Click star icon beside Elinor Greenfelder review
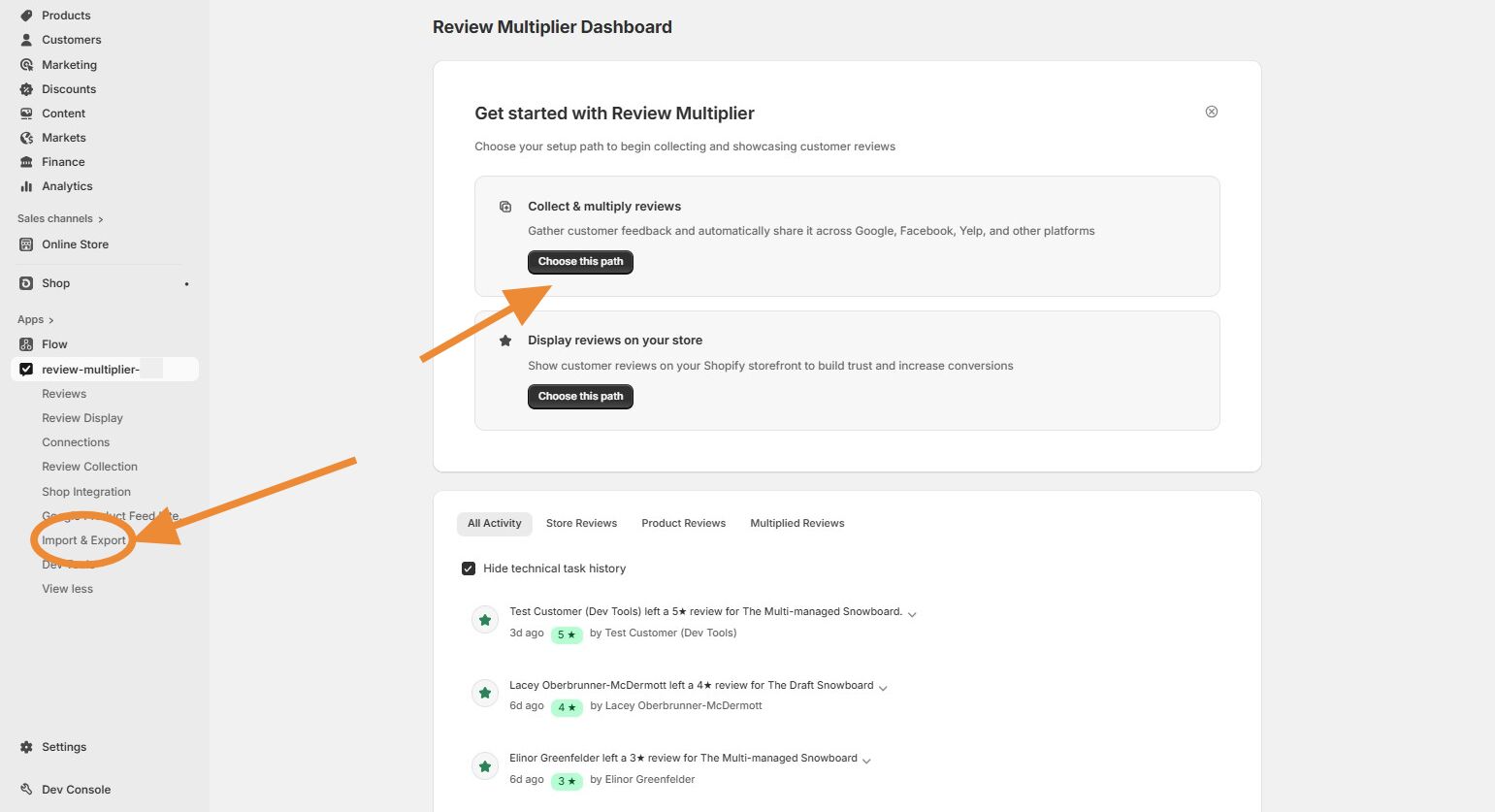The height and width of the screenshot is (812, 1495). tap(485, 766)
